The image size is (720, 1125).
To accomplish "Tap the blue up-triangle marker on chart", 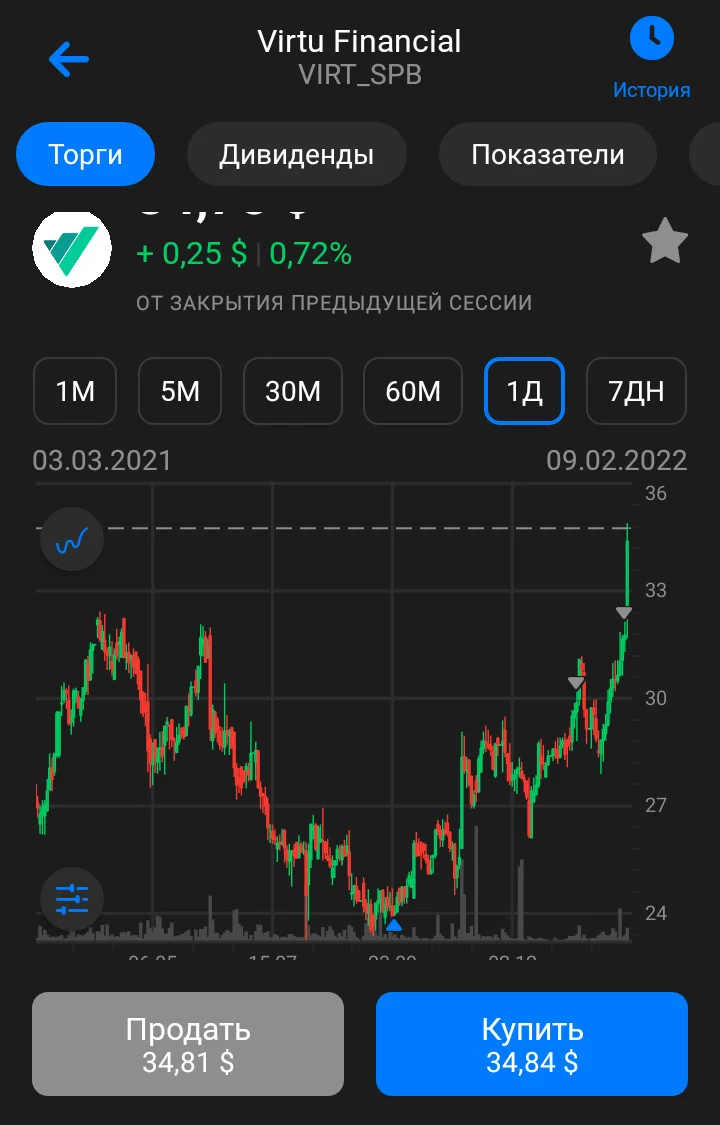I will click(394, 926).
